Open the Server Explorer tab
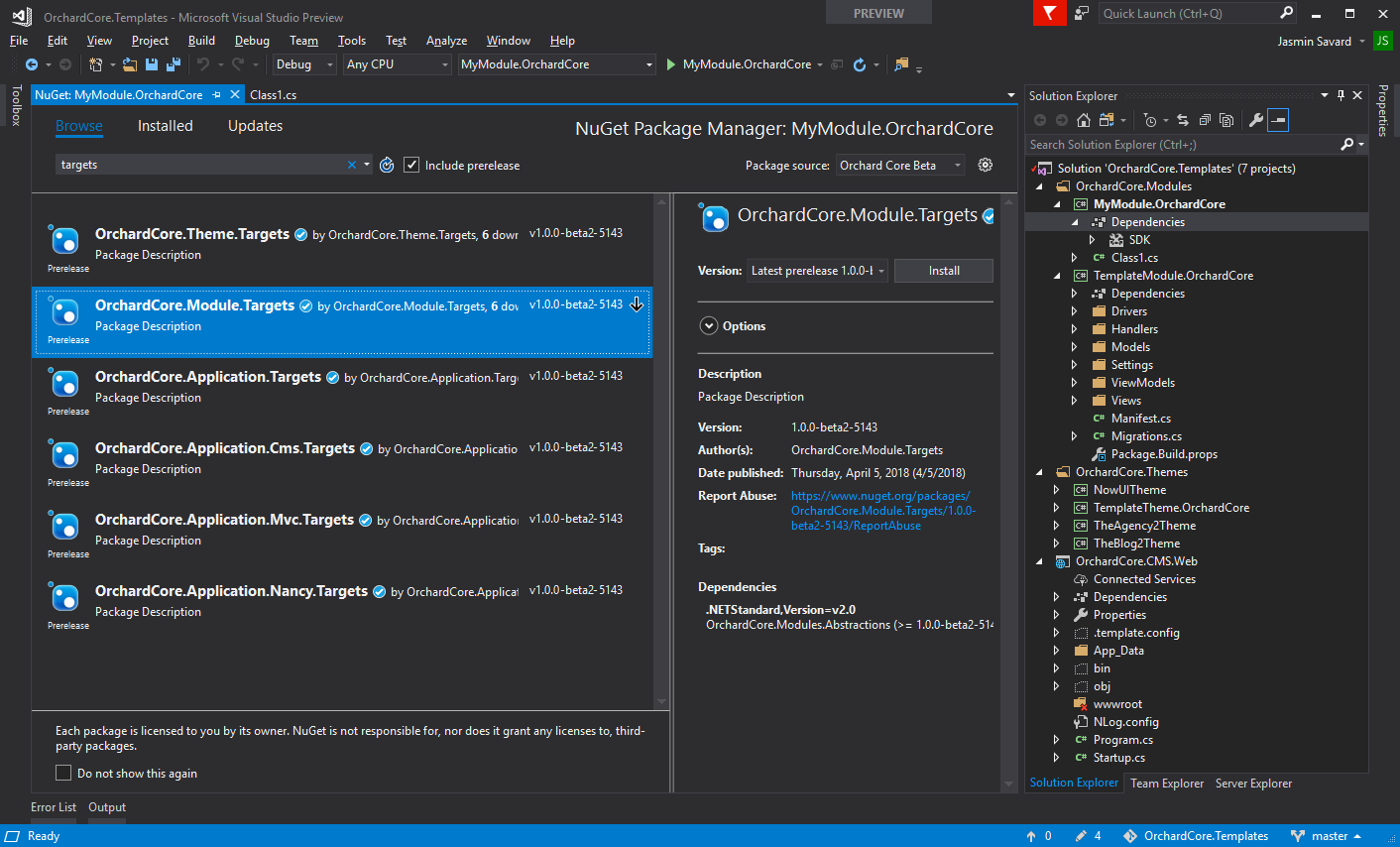 (1253, 784)
